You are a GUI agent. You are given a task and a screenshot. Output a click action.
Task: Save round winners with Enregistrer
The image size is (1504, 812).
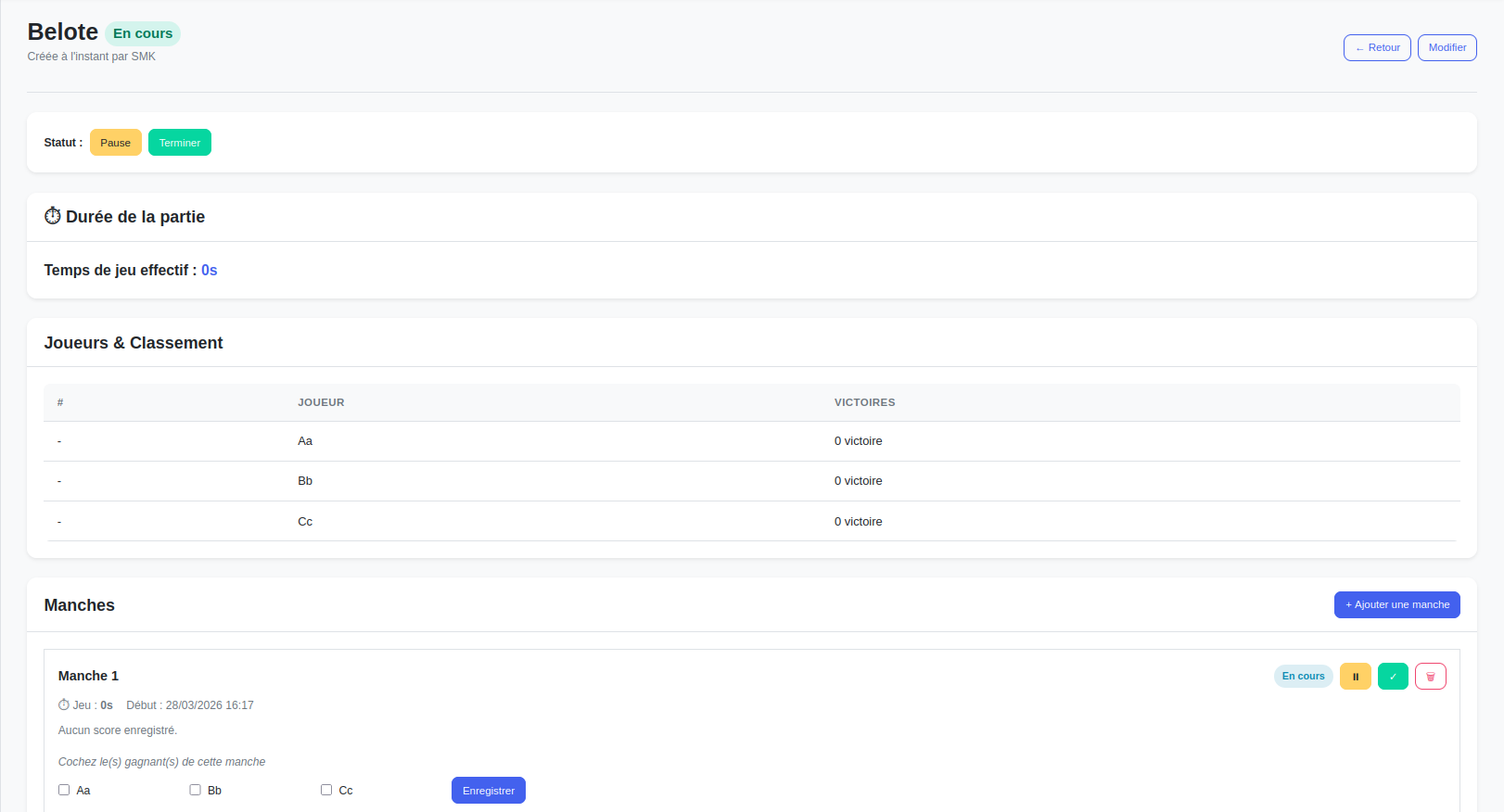point(489,791)
